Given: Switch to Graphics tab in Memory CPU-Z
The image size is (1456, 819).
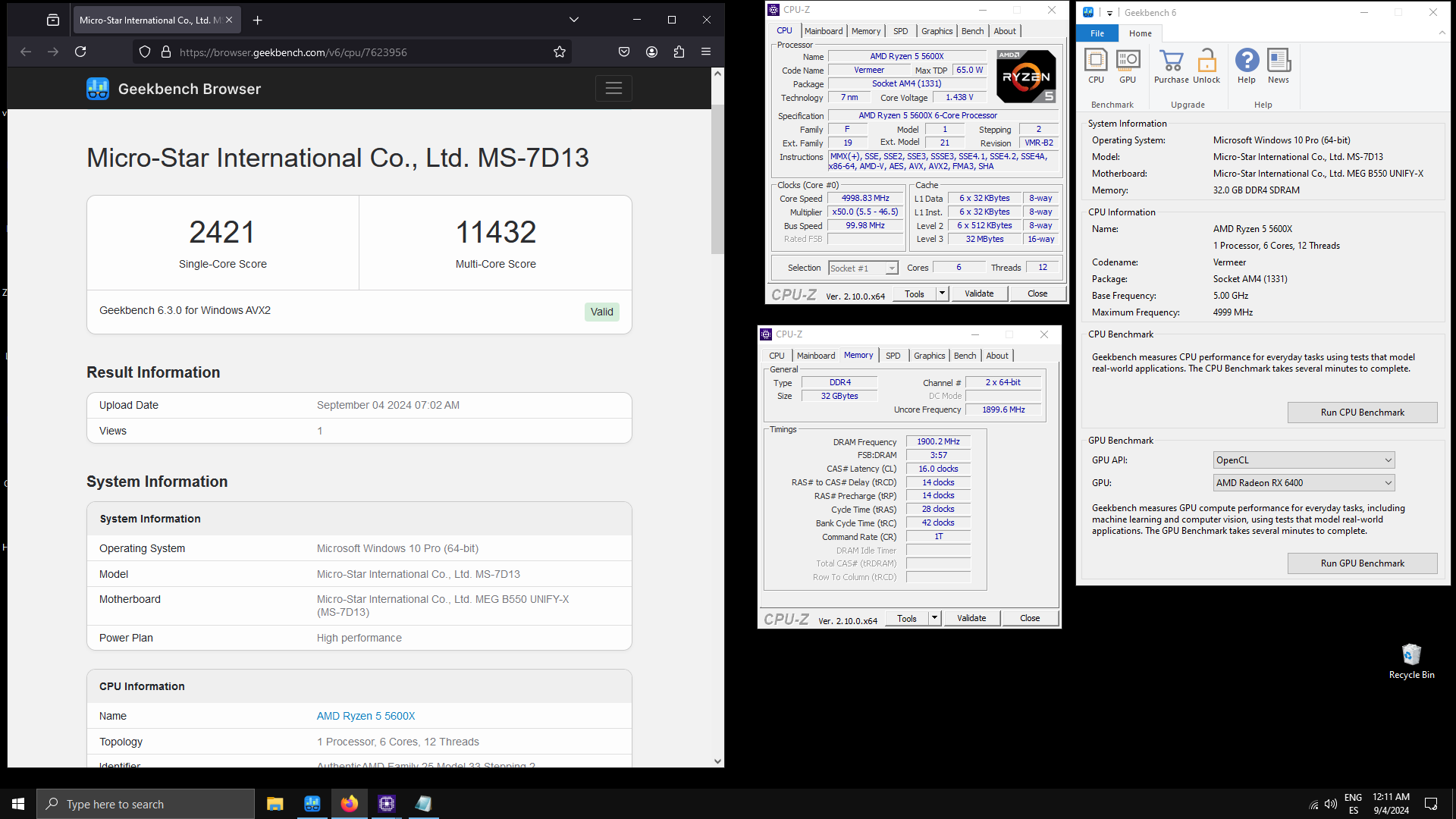Looking at the screenshot, I should (x=929, y=356).
